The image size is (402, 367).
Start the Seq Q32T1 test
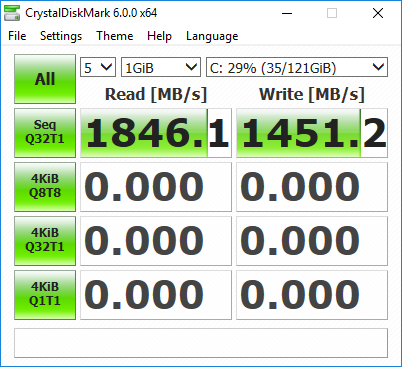pyautogui.click(x=45, y=133)
